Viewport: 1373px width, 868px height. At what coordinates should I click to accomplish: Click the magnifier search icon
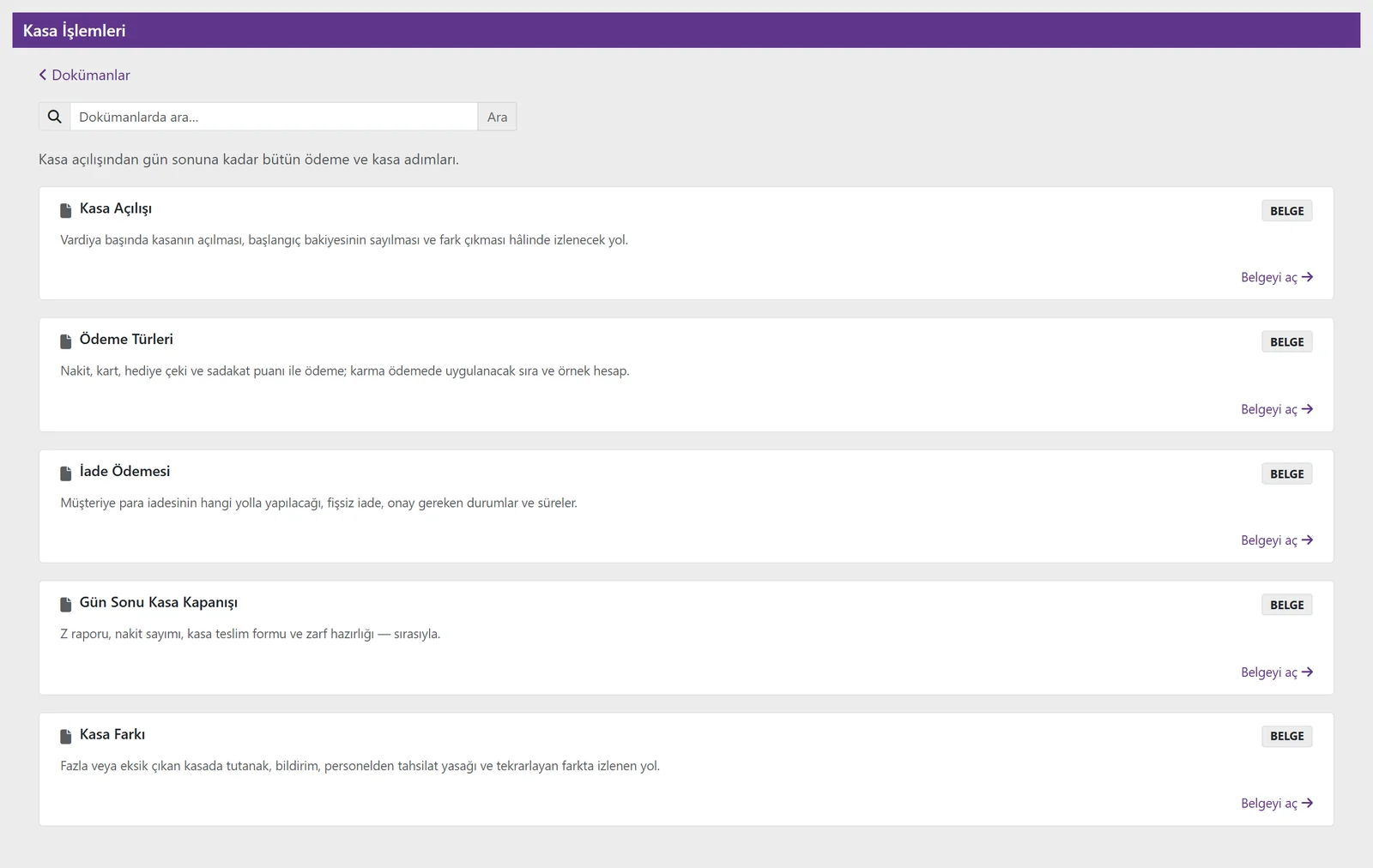55,117
